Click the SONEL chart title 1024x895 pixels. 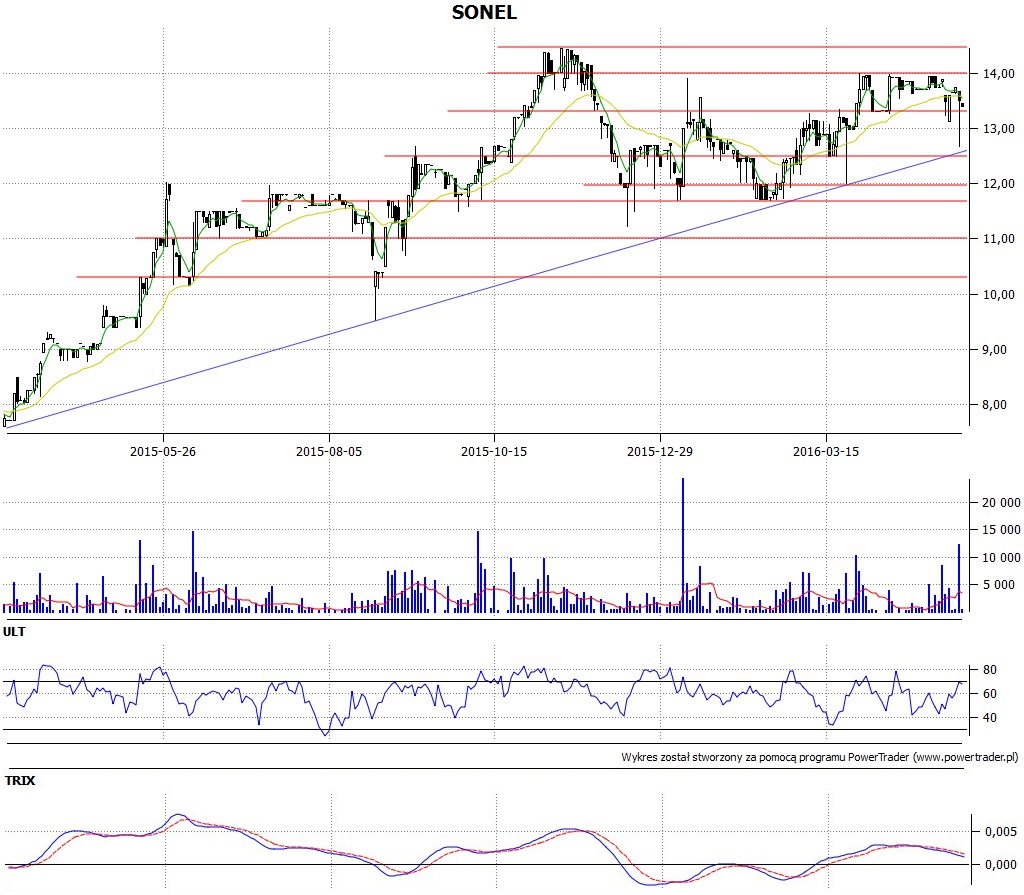click(484, 12)
